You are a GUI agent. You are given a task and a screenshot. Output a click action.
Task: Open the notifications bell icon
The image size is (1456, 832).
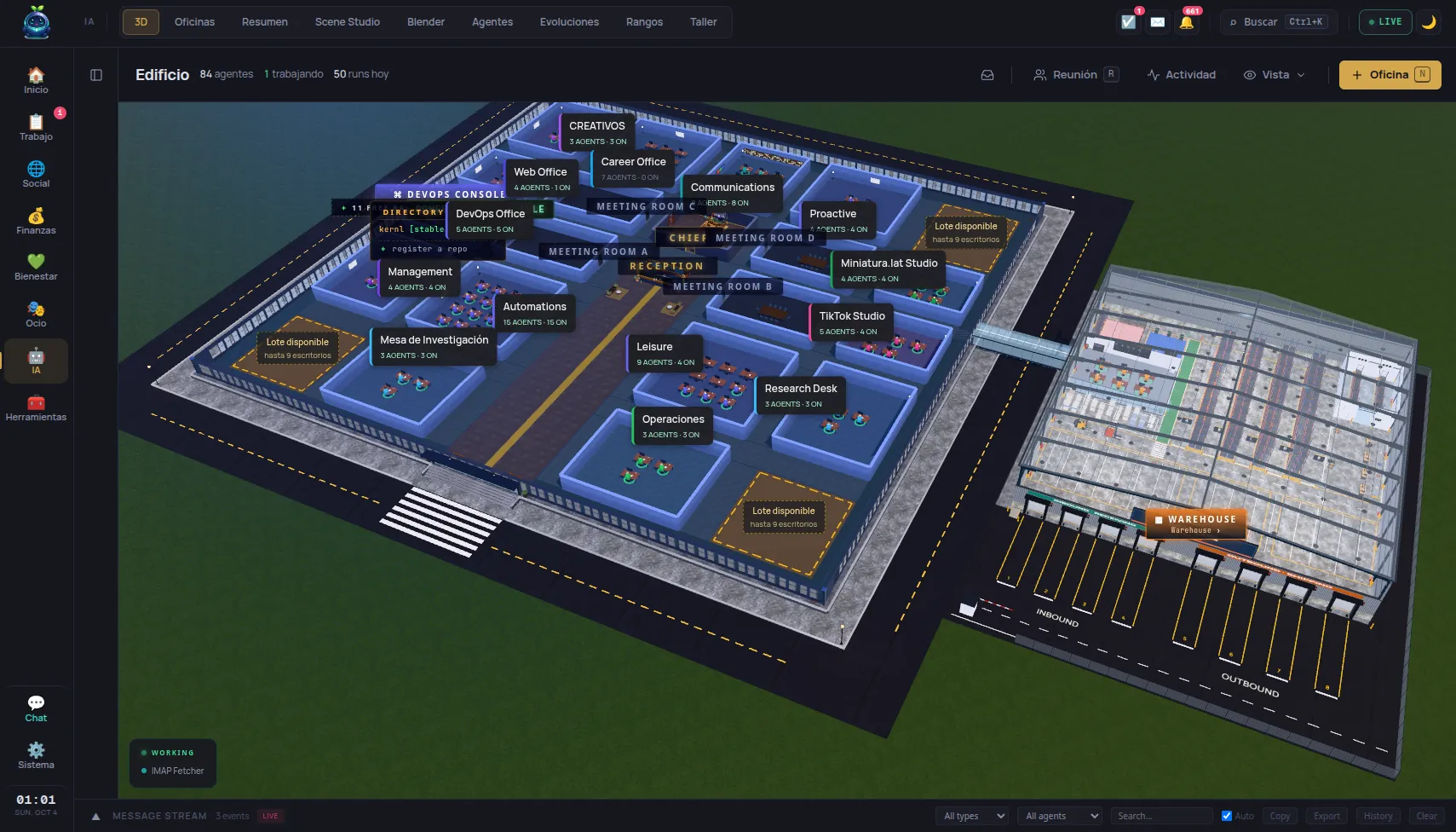[x=1187, y=22]
